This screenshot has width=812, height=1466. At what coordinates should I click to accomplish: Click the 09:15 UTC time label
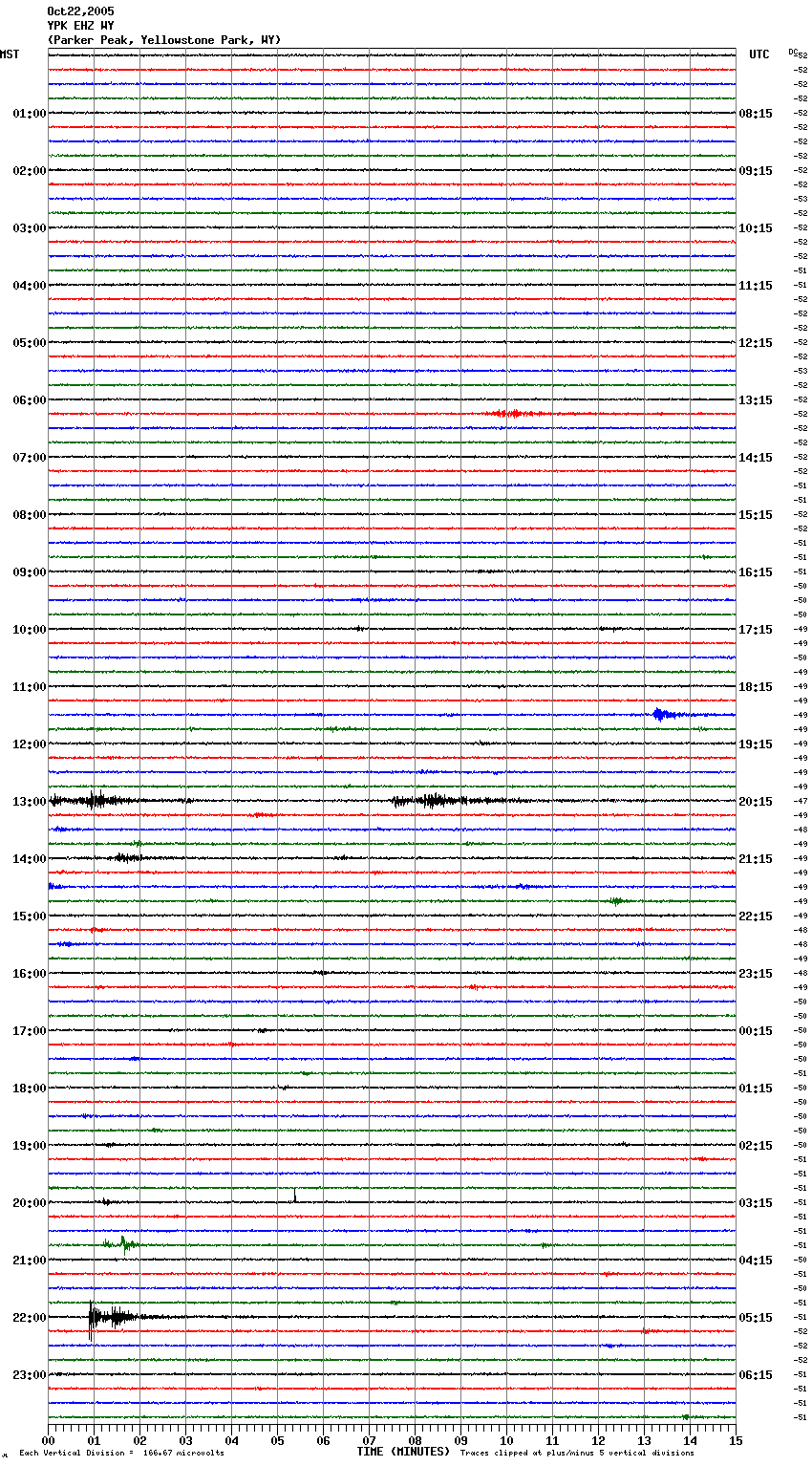756,171
